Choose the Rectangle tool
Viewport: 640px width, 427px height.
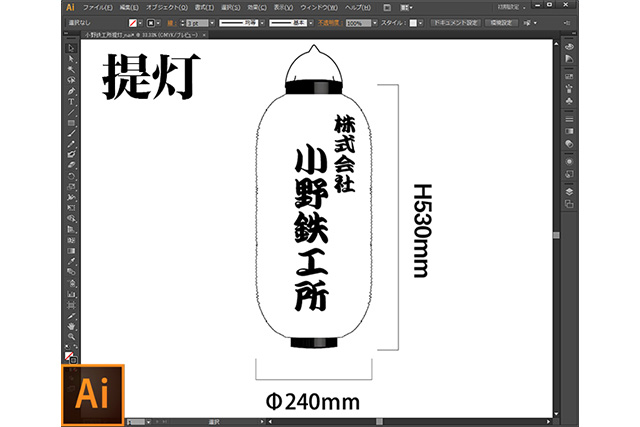[71, 123]
